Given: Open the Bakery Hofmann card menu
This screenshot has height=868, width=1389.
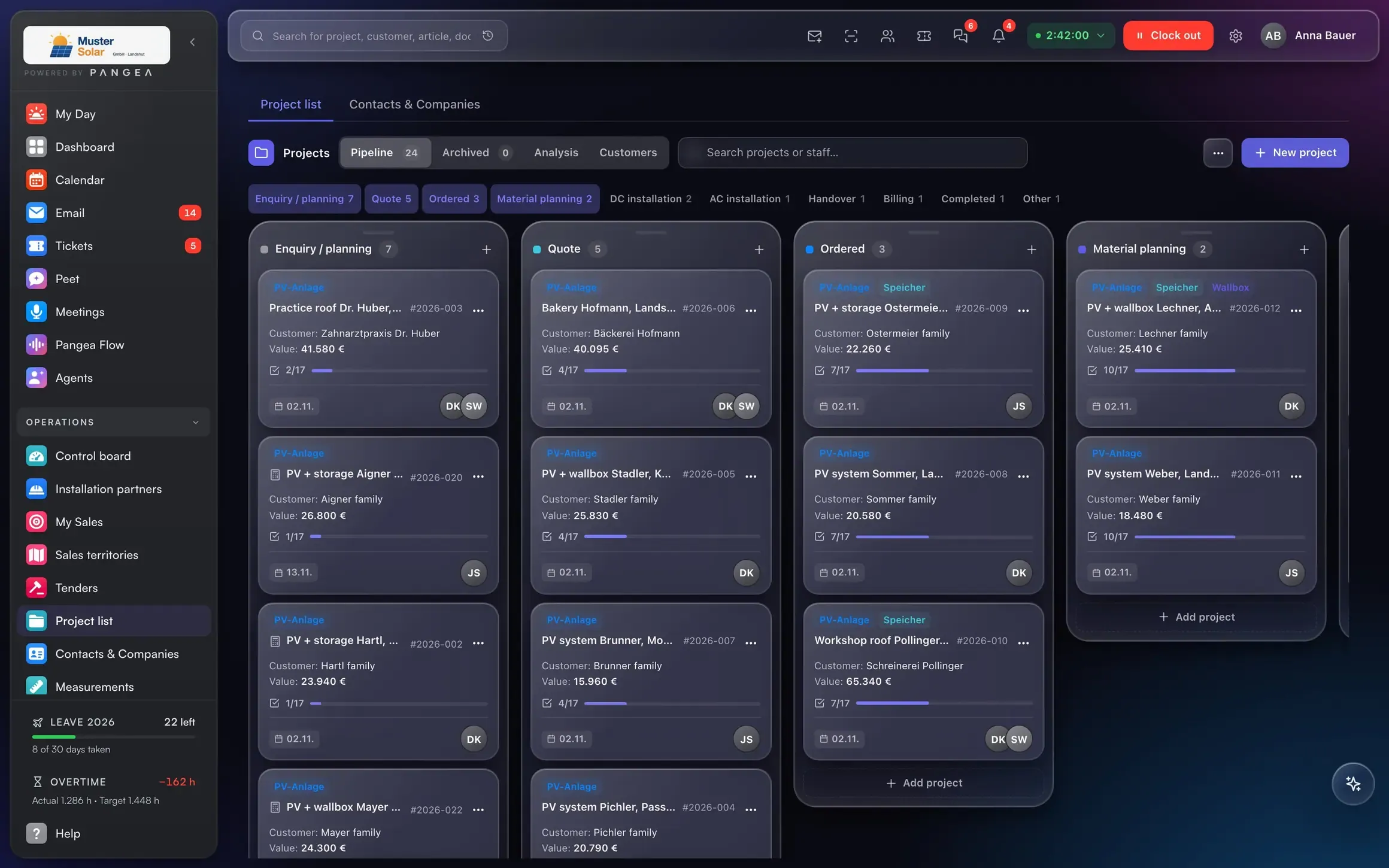Looking at the screenshot, I should click(x=751, y=309).
